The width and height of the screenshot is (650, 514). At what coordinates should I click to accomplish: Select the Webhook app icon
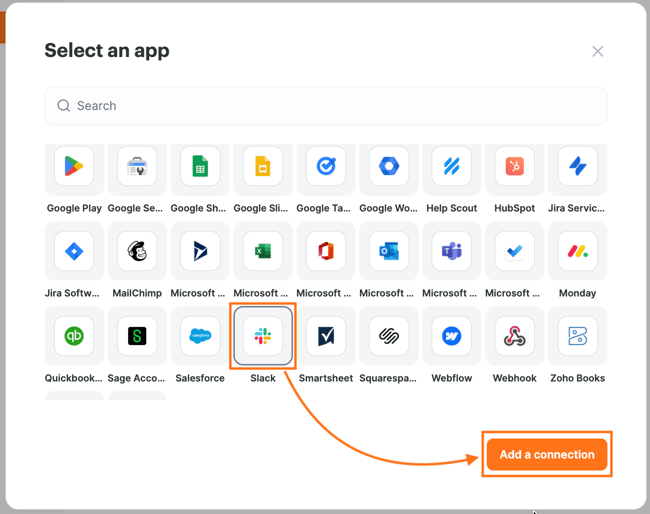[x=515, y=336]
